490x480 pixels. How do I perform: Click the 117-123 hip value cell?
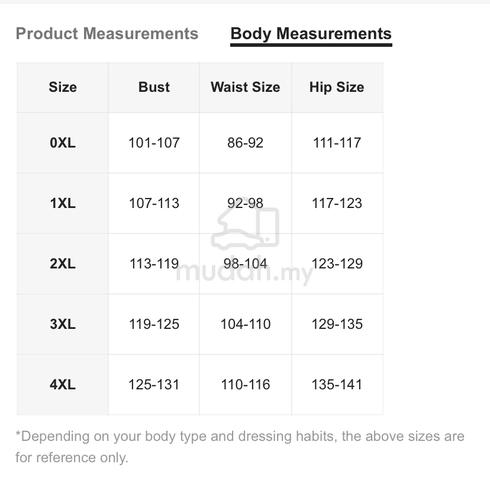pyautogui.click(x=337, y=203)
